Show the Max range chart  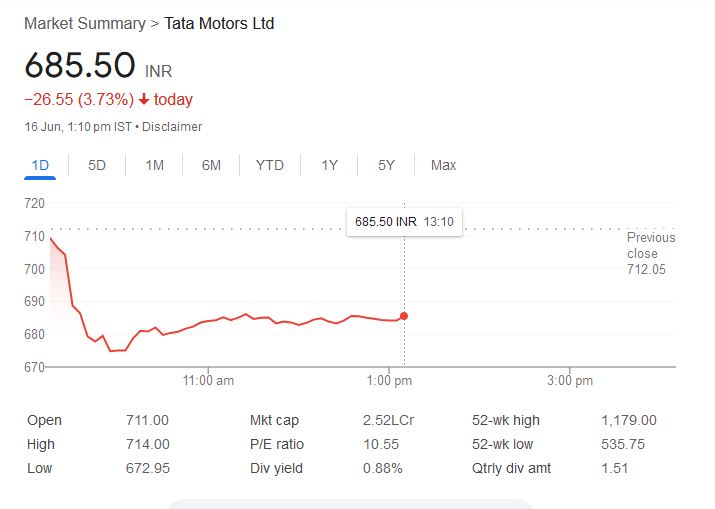click(443, 165)
